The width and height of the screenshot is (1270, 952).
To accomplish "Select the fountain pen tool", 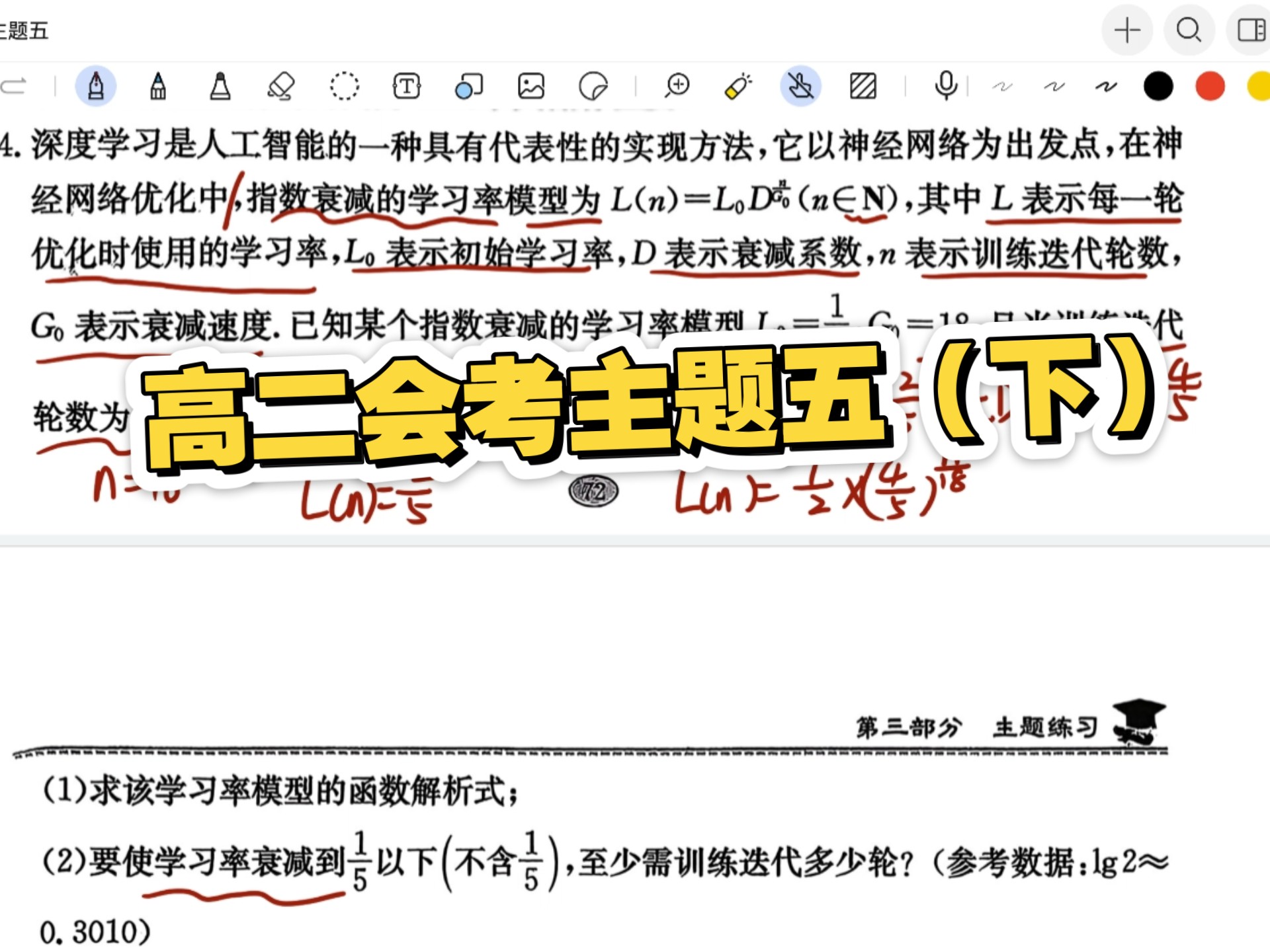I will point(95,85).
